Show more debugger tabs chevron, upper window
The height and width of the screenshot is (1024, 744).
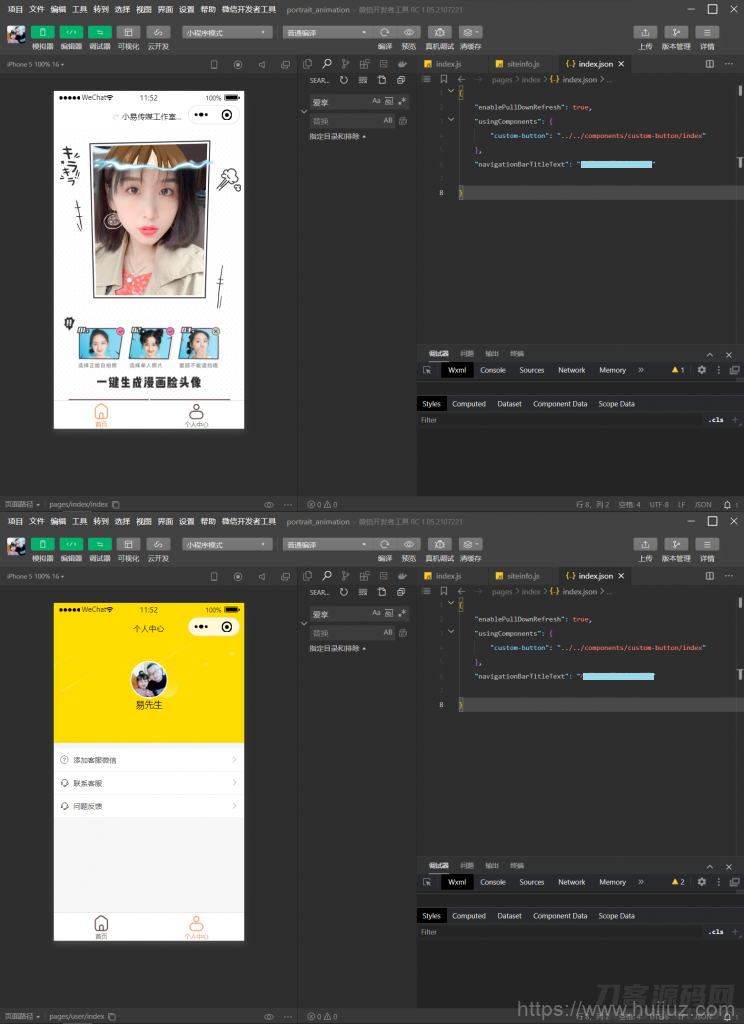(641, 370)
